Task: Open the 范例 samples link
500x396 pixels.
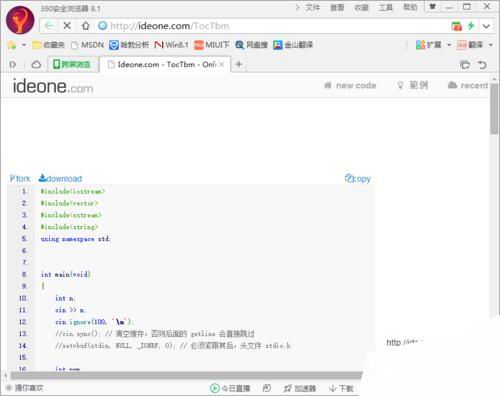Action: 413,85
